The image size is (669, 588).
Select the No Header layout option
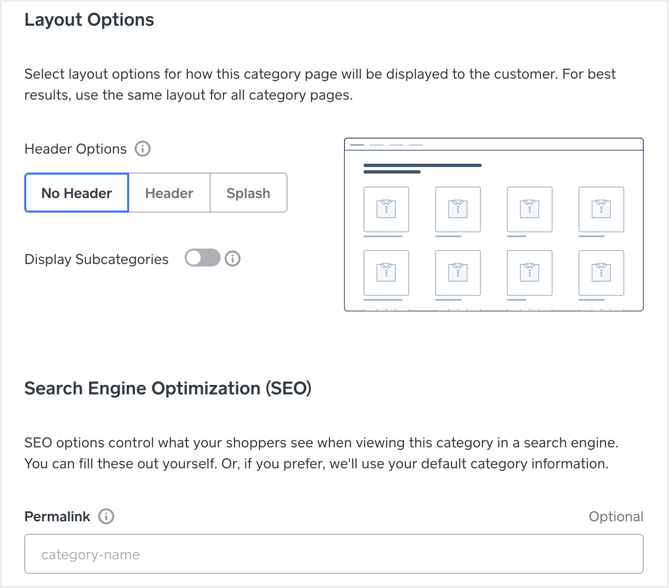77,193
